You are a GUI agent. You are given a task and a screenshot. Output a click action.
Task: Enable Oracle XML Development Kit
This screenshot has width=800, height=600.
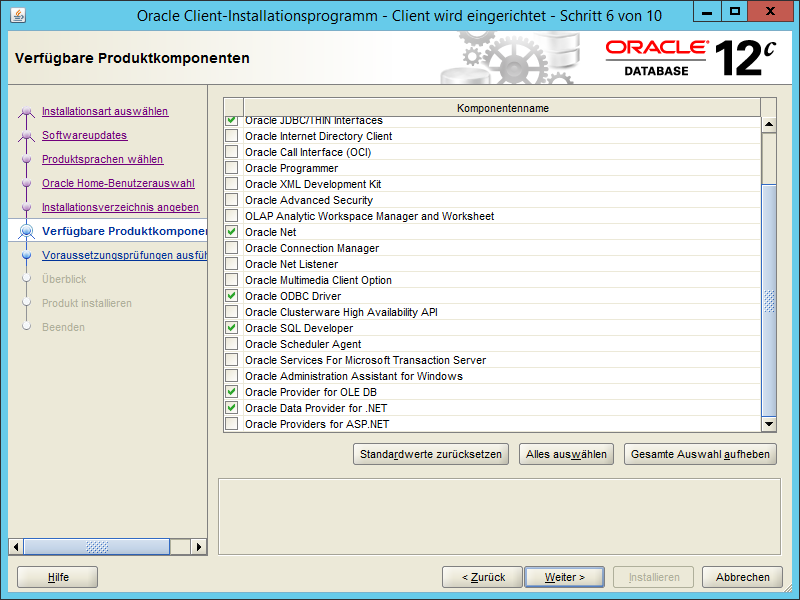pyautogui.click(x=232, y=184)
